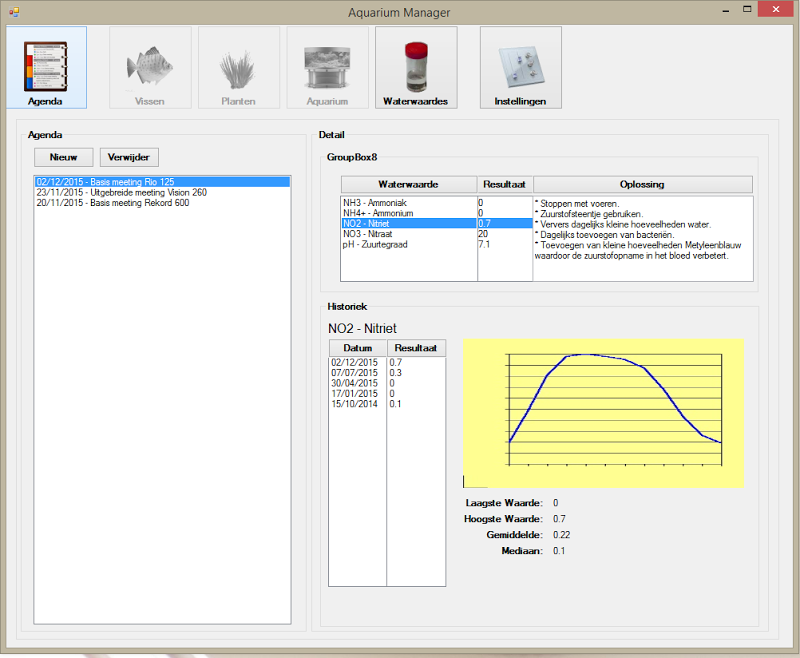
Task: Select the NH3 - Ammoniak row
Action: pyautogui.click(x=400, y=202)
